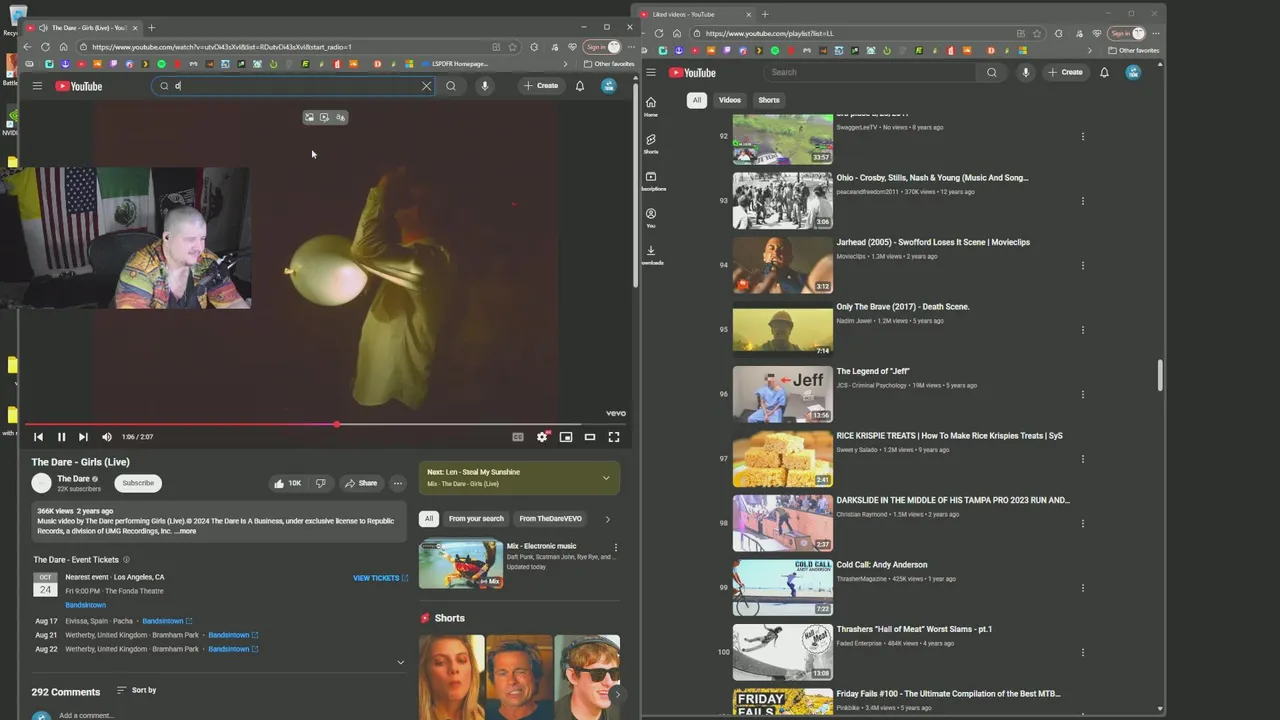The height and width of the screenshot is (720, 1280).
Task: Expand description with '...more'
Action: [x=185, y=531]
